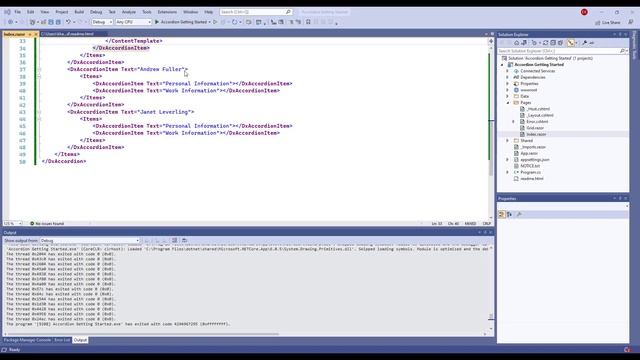640x360 pixels.
Task: Expand the Data folder
Action: (508, 96)
